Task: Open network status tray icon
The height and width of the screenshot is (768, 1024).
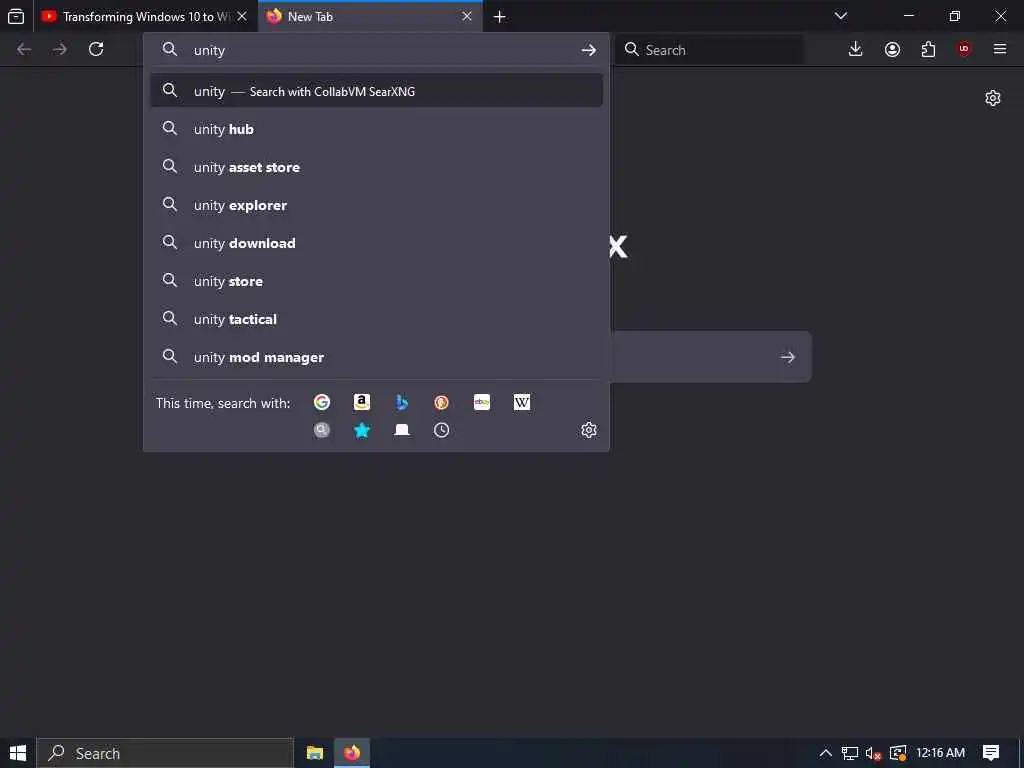Action: [x=850, y=753]
